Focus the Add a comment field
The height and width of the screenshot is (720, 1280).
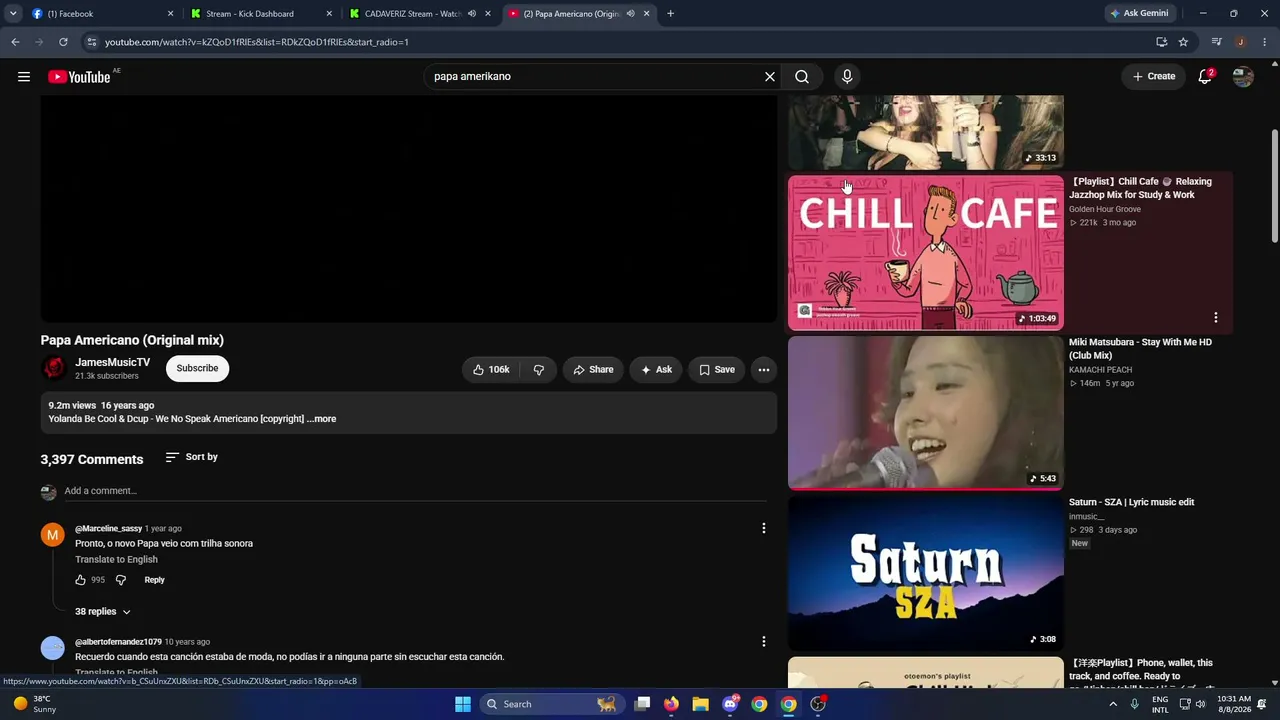click(415, 491)
